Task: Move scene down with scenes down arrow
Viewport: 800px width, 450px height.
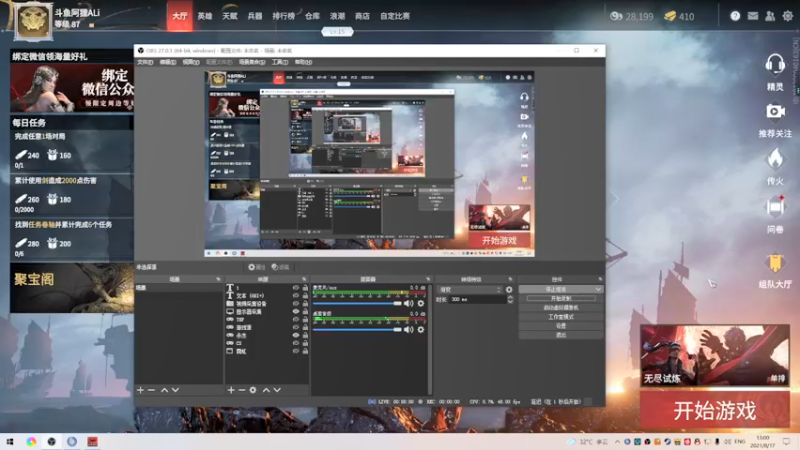Action: coord(176,390)
